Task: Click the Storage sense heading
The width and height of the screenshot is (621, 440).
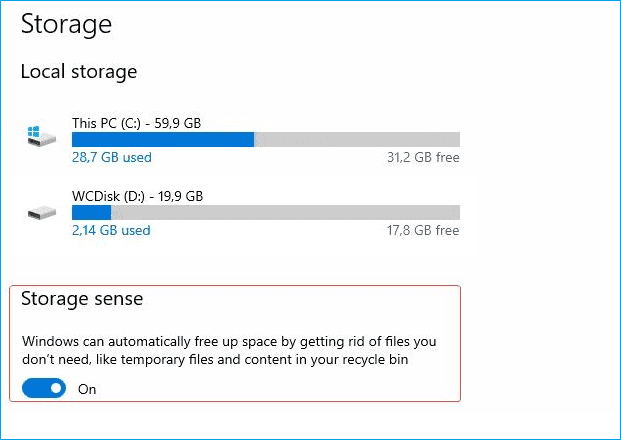Action: tap(82, 299)
